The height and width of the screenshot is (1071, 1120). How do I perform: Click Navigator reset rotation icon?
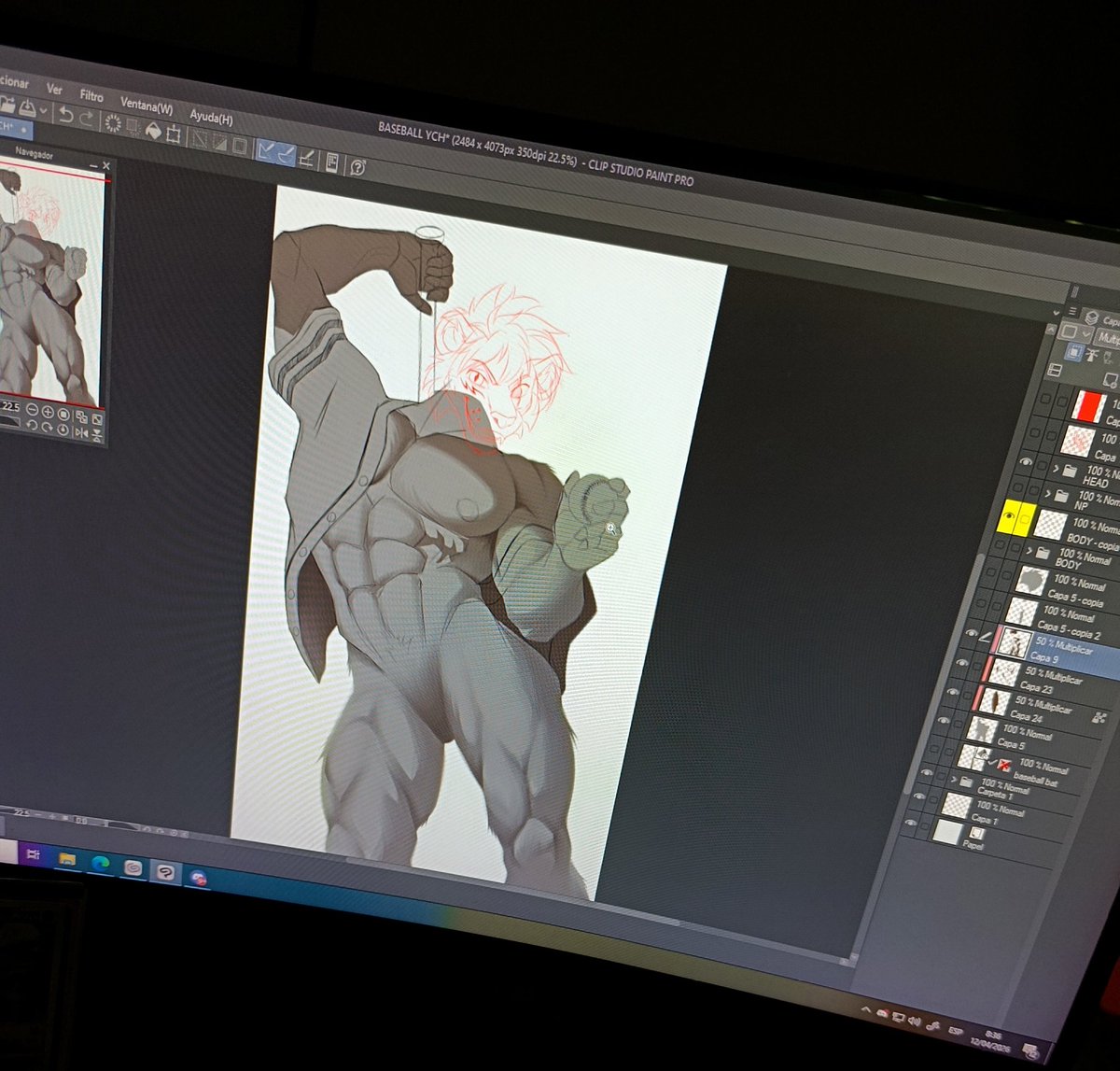(x=63, y=430)
